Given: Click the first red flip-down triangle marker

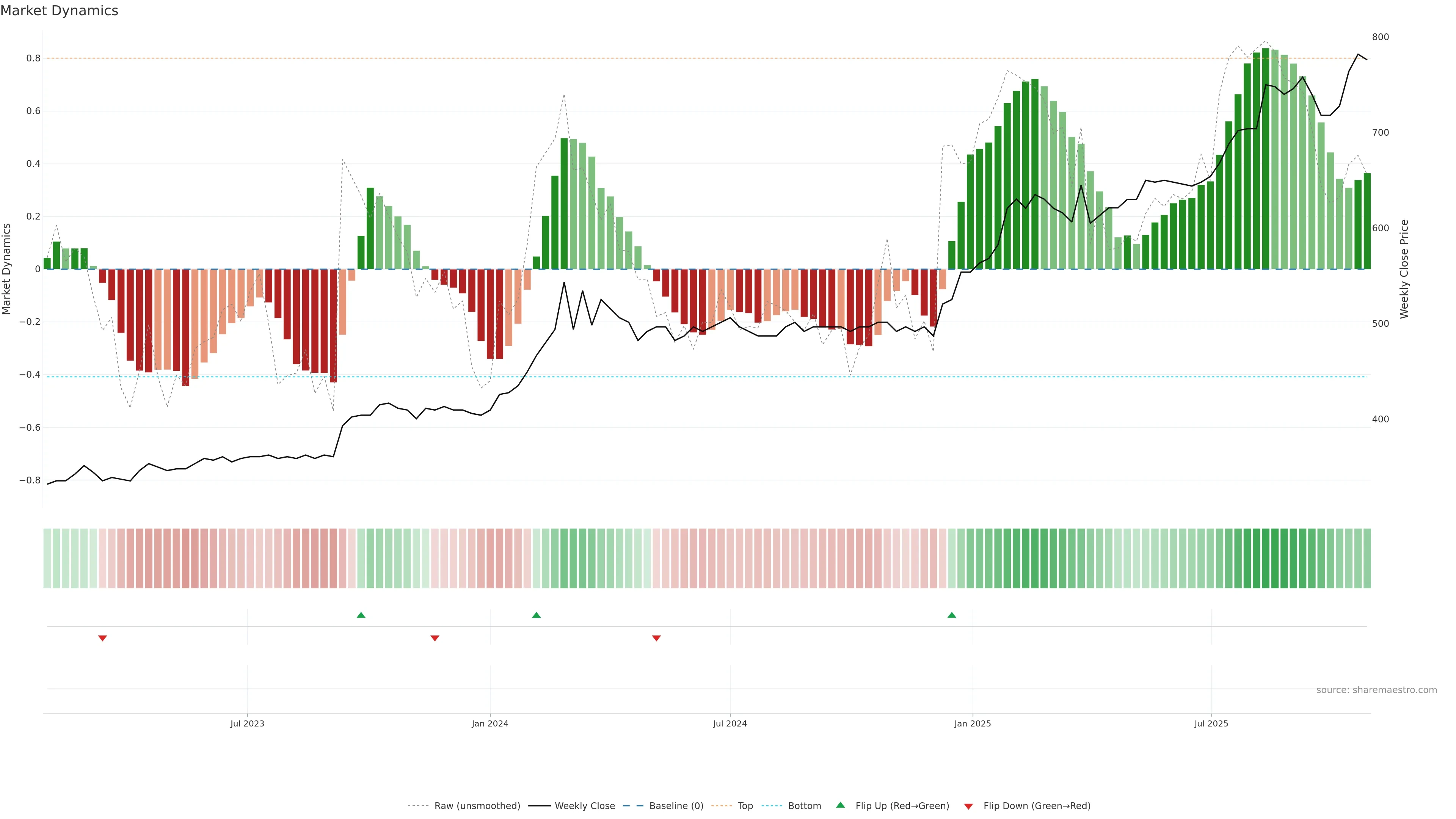Looking at the screenshot, I should [102, 638].
